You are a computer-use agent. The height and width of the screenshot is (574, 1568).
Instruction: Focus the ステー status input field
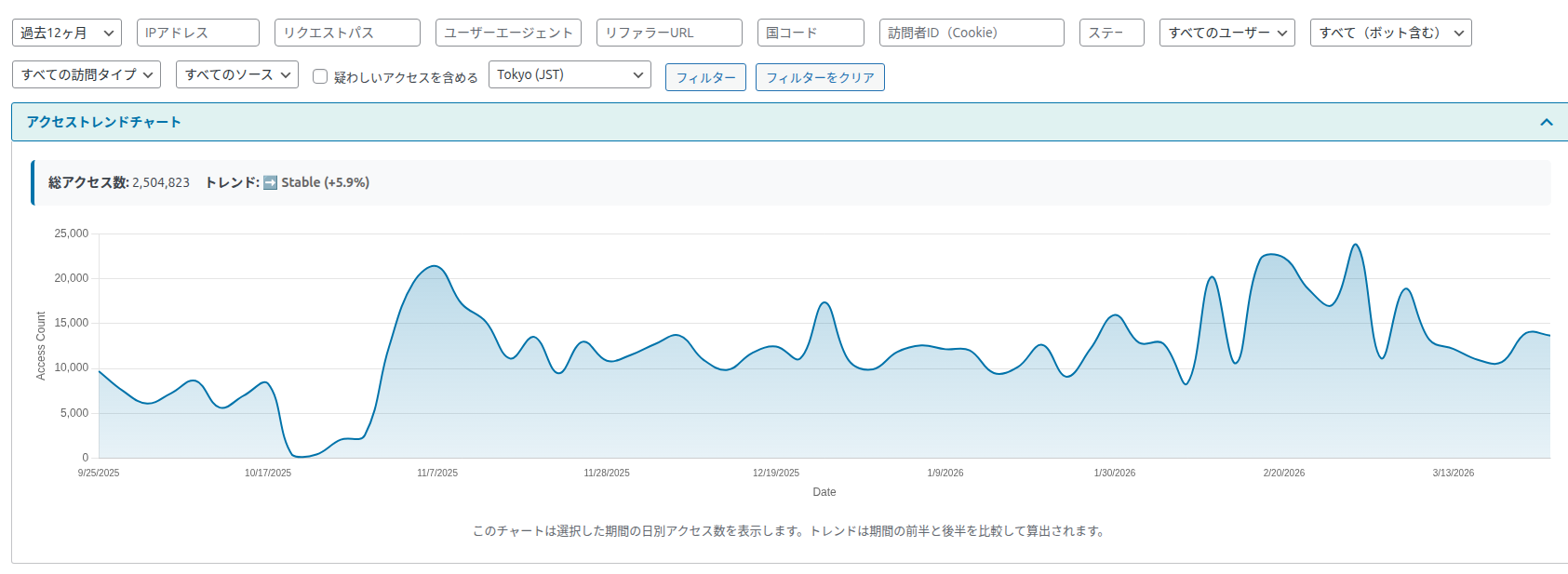[1112, 33]
